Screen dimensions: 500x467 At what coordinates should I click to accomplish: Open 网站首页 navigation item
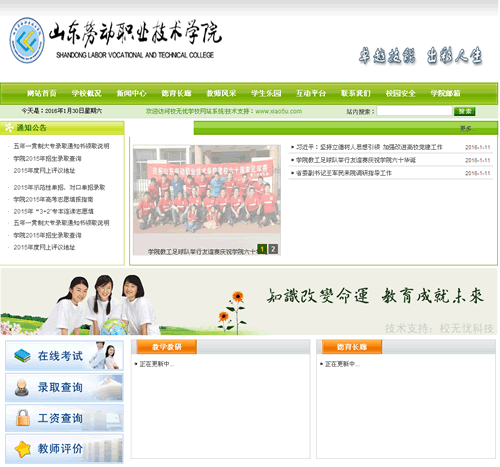tap(42, 93)
